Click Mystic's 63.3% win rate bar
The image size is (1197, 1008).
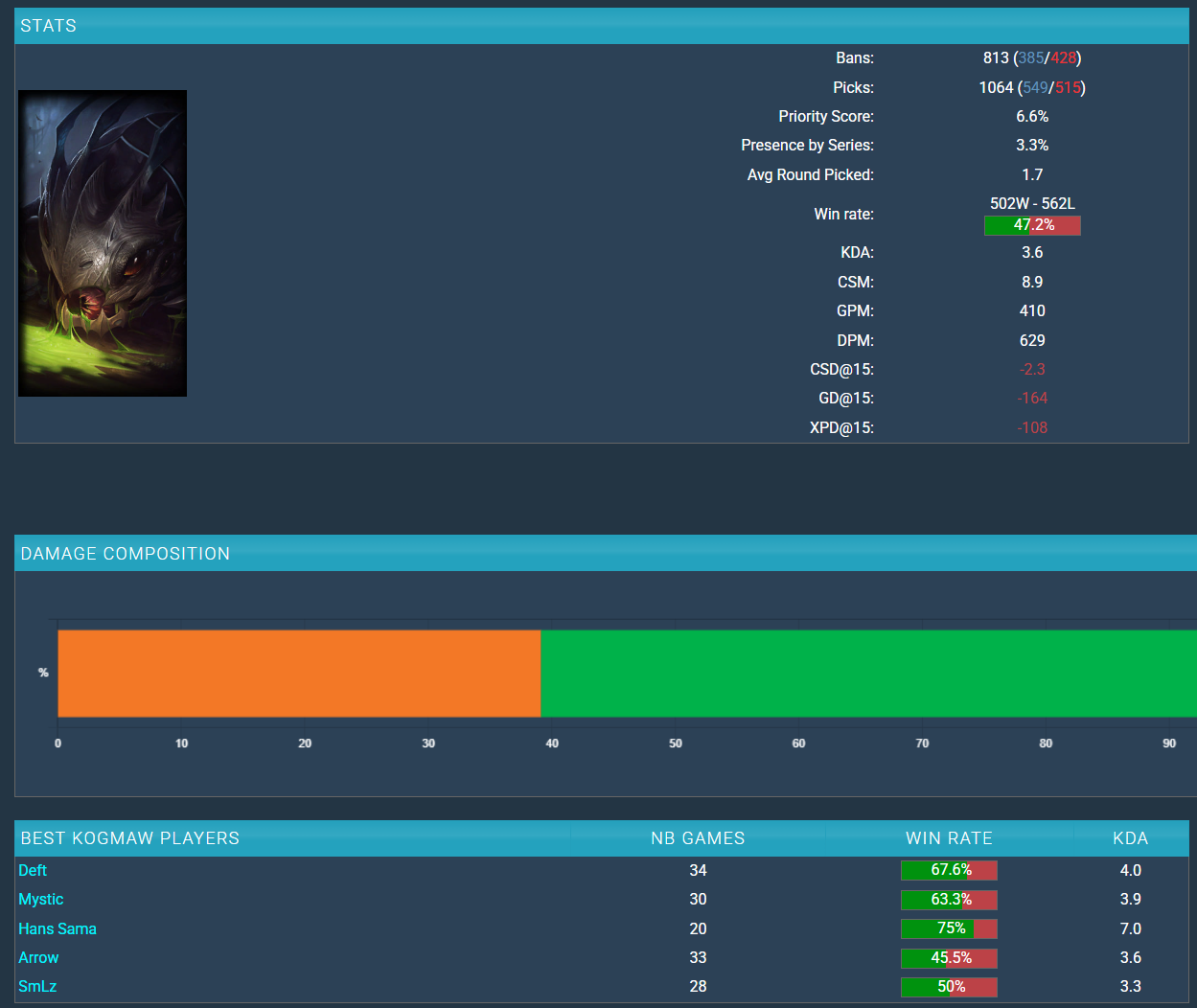(949, 900)
